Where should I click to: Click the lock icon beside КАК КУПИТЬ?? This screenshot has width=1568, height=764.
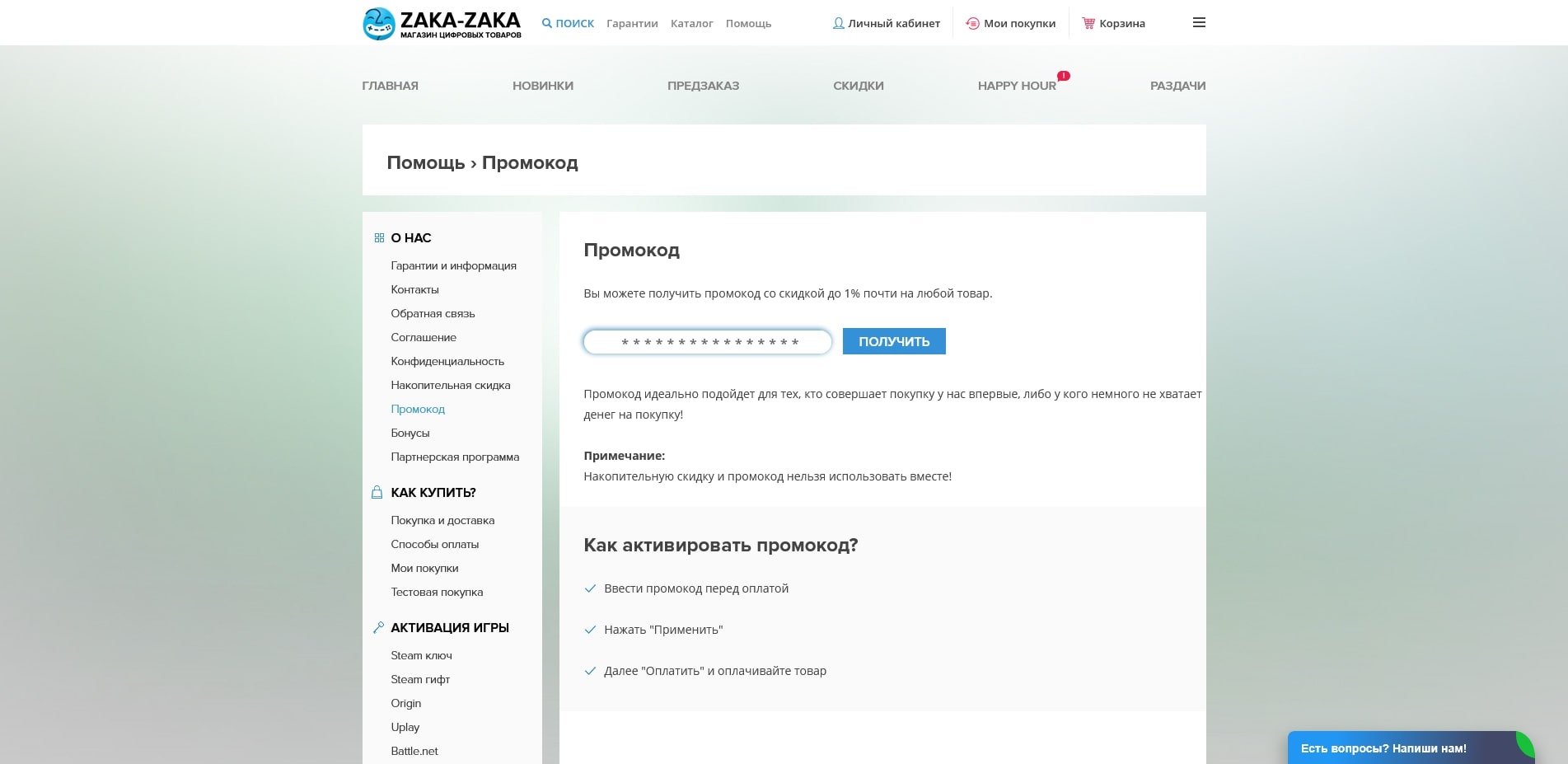377,492
